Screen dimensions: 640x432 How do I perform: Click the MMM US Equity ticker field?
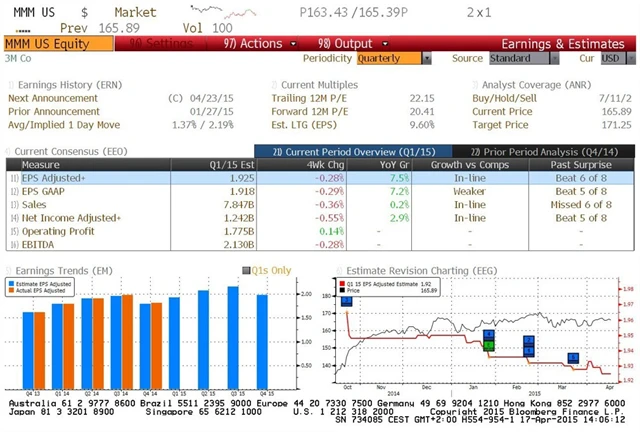[45, 44]
